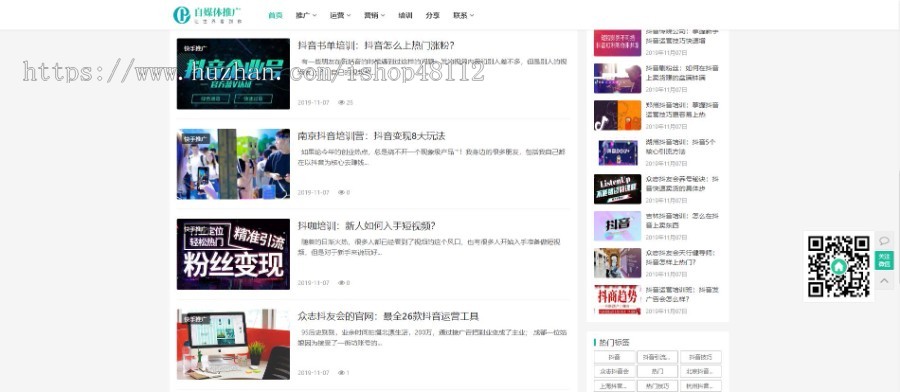900x392 pixels.
Task: Open the 分享 nav item
Action: [x=433, y=15]
